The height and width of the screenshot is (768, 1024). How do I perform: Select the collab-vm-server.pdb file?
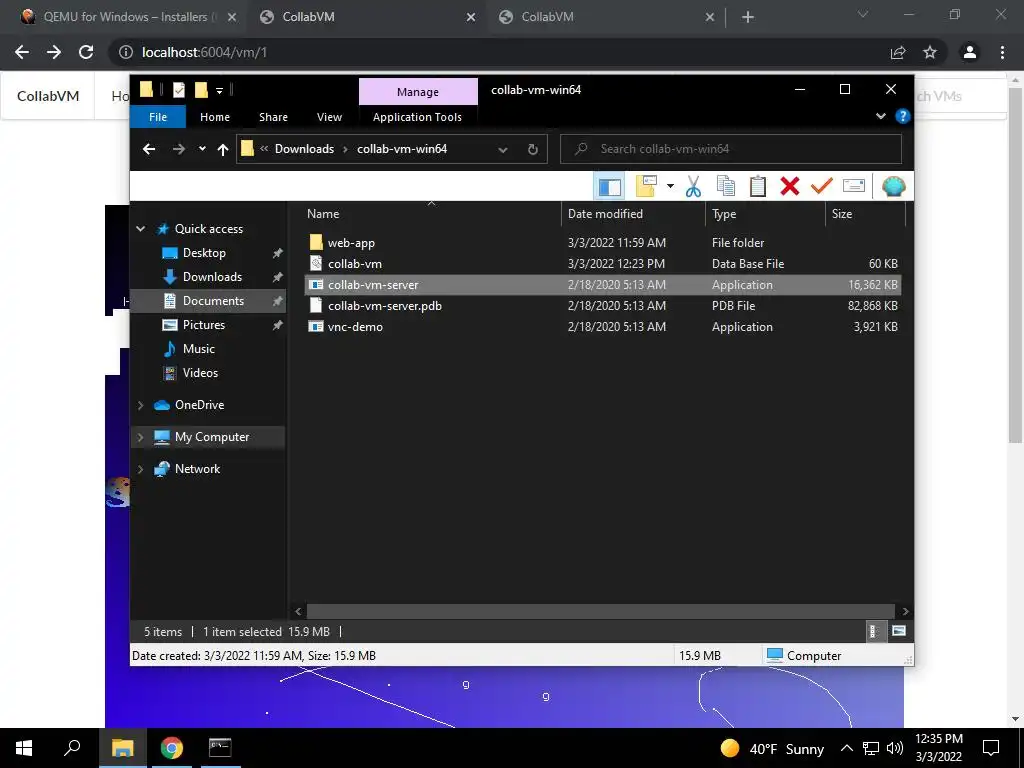385,306
